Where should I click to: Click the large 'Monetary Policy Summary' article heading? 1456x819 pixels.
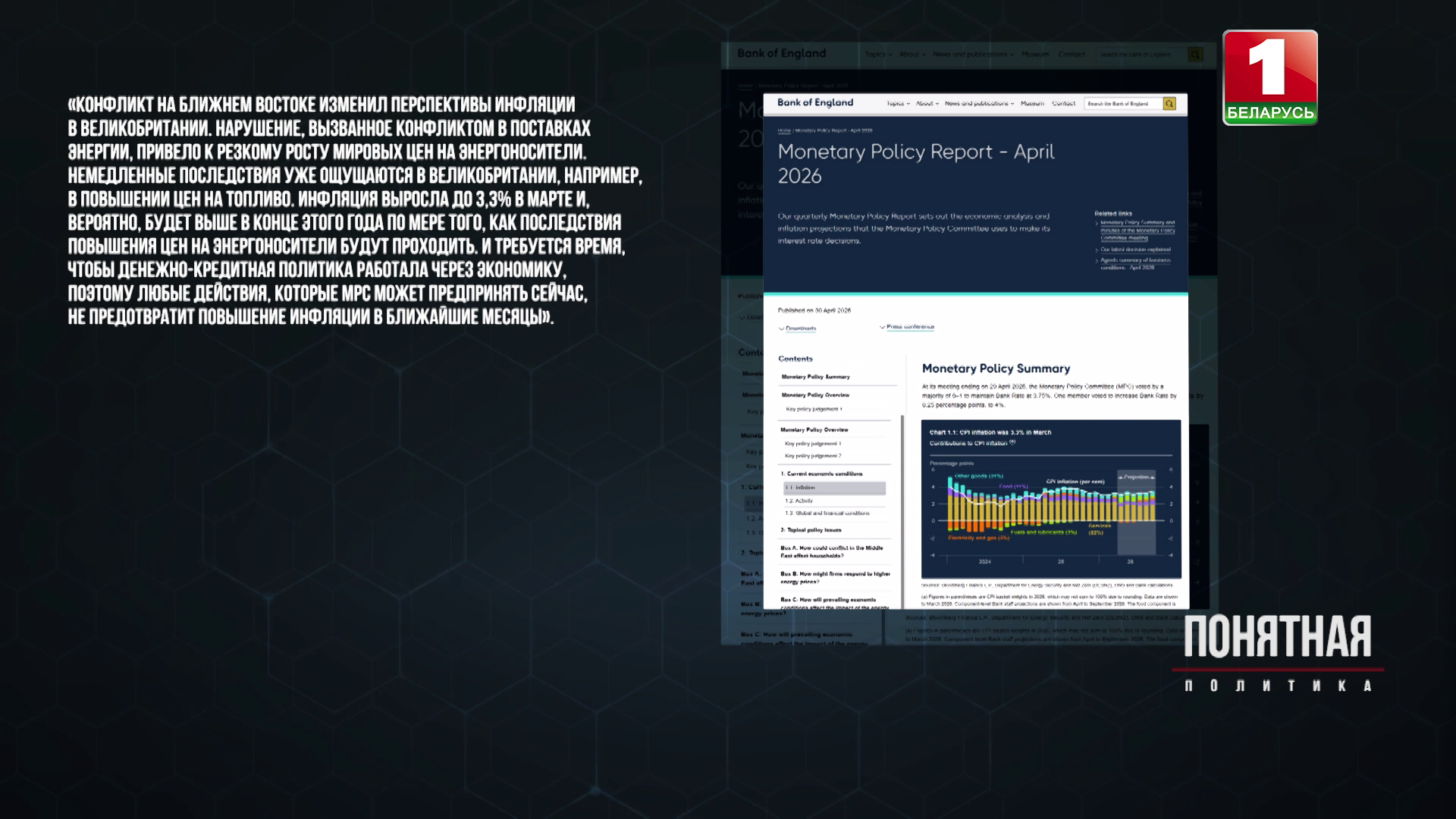click(x=996, y=369)
